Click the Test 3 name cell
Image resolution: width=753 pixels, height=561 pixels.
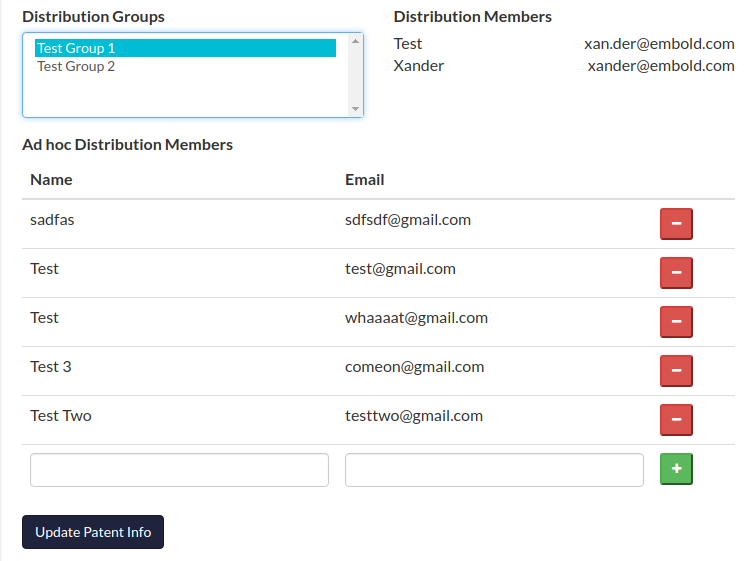click(50, 367)
